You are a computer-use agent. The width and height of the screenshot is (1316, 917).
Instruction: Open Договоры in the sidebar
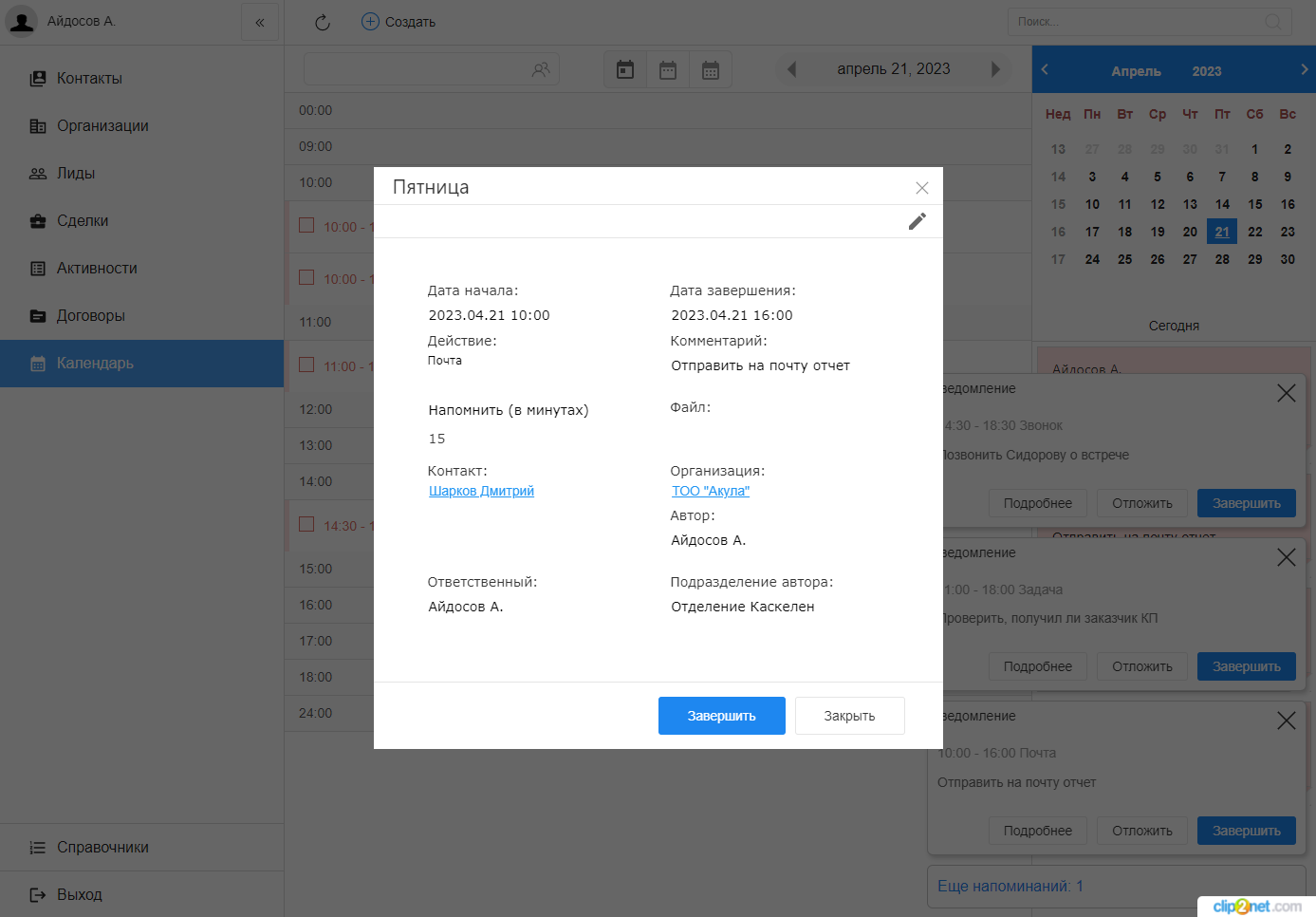coord(142,316)
